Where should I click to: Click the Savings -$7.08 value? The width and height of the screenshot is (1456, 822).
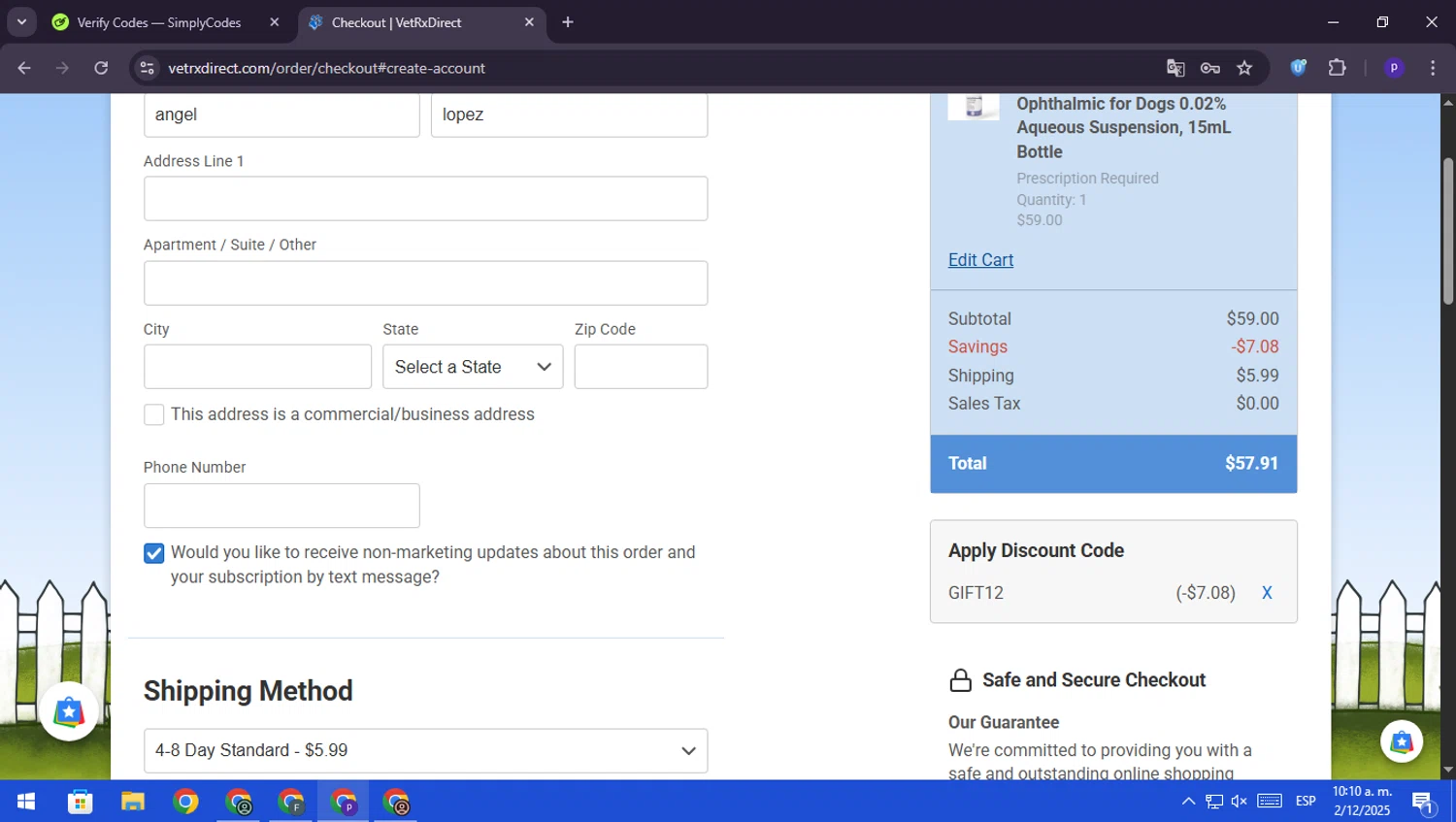(x=1255, y=346)
